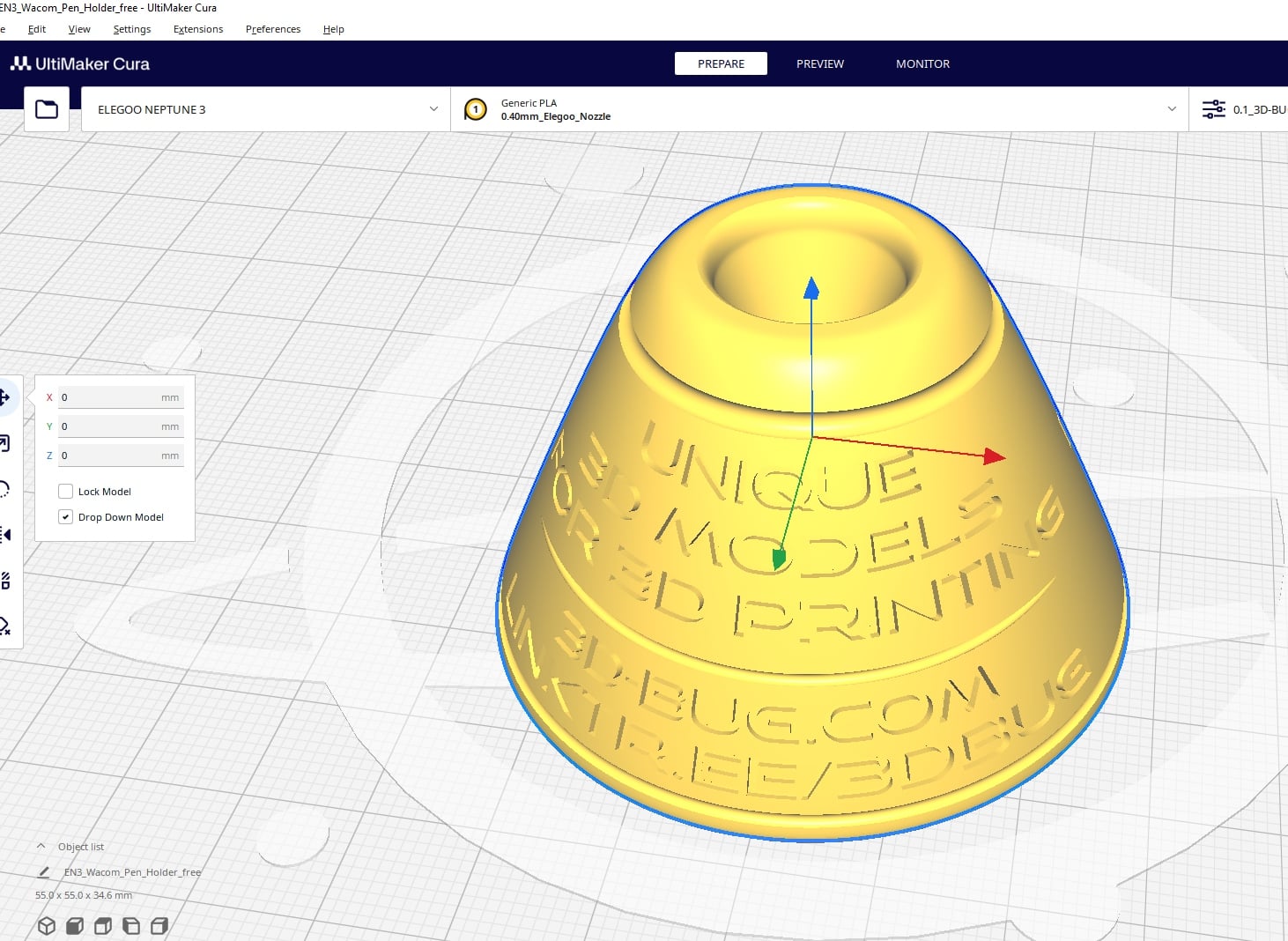Open the Settings menu
The image size is (1288, 941).
(132, 29)
